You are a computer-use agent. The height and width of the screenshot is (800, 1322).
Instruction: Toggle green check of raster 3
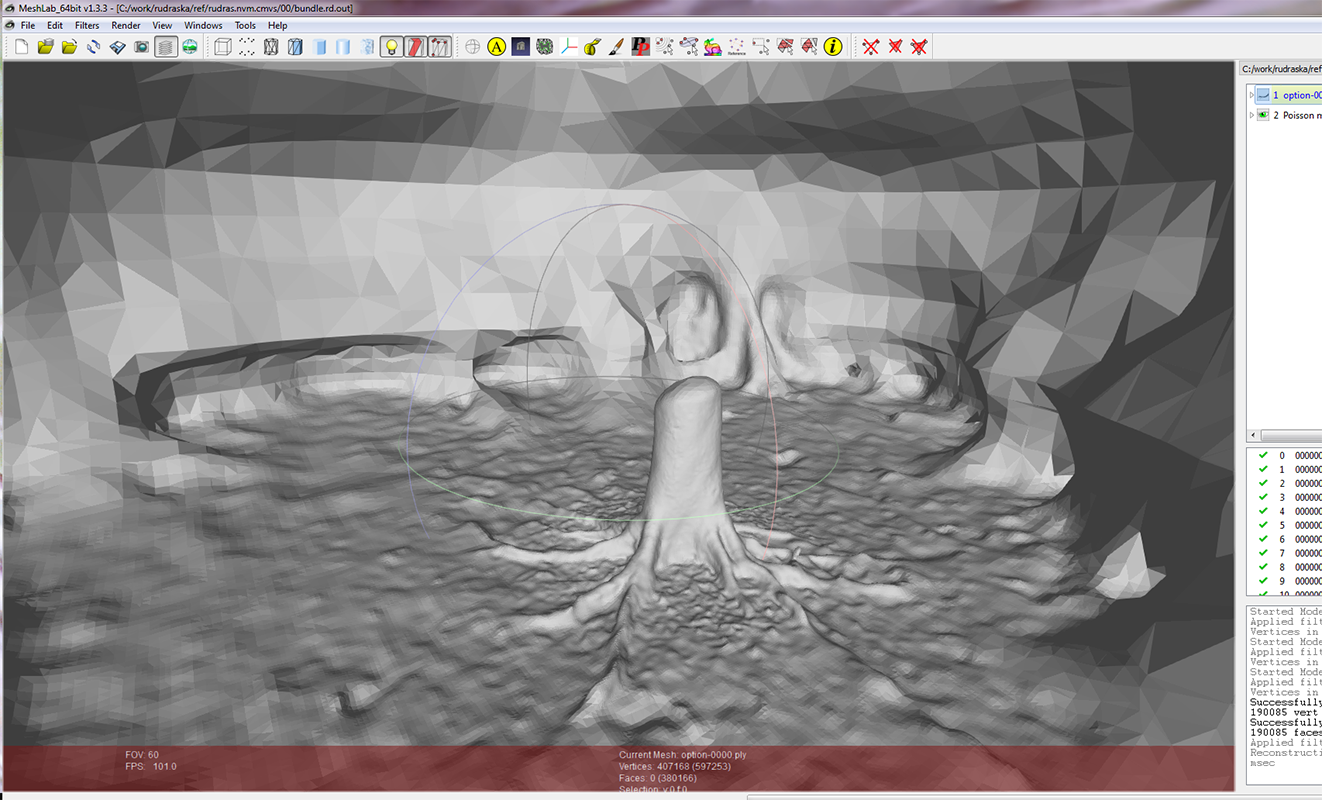click(x=1264, y=497)
